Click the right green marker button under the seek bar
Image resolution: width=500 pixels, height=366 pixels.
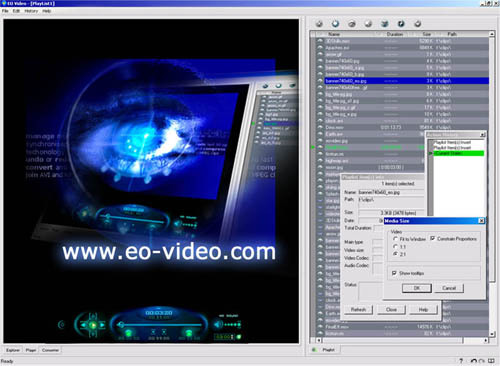189,333
